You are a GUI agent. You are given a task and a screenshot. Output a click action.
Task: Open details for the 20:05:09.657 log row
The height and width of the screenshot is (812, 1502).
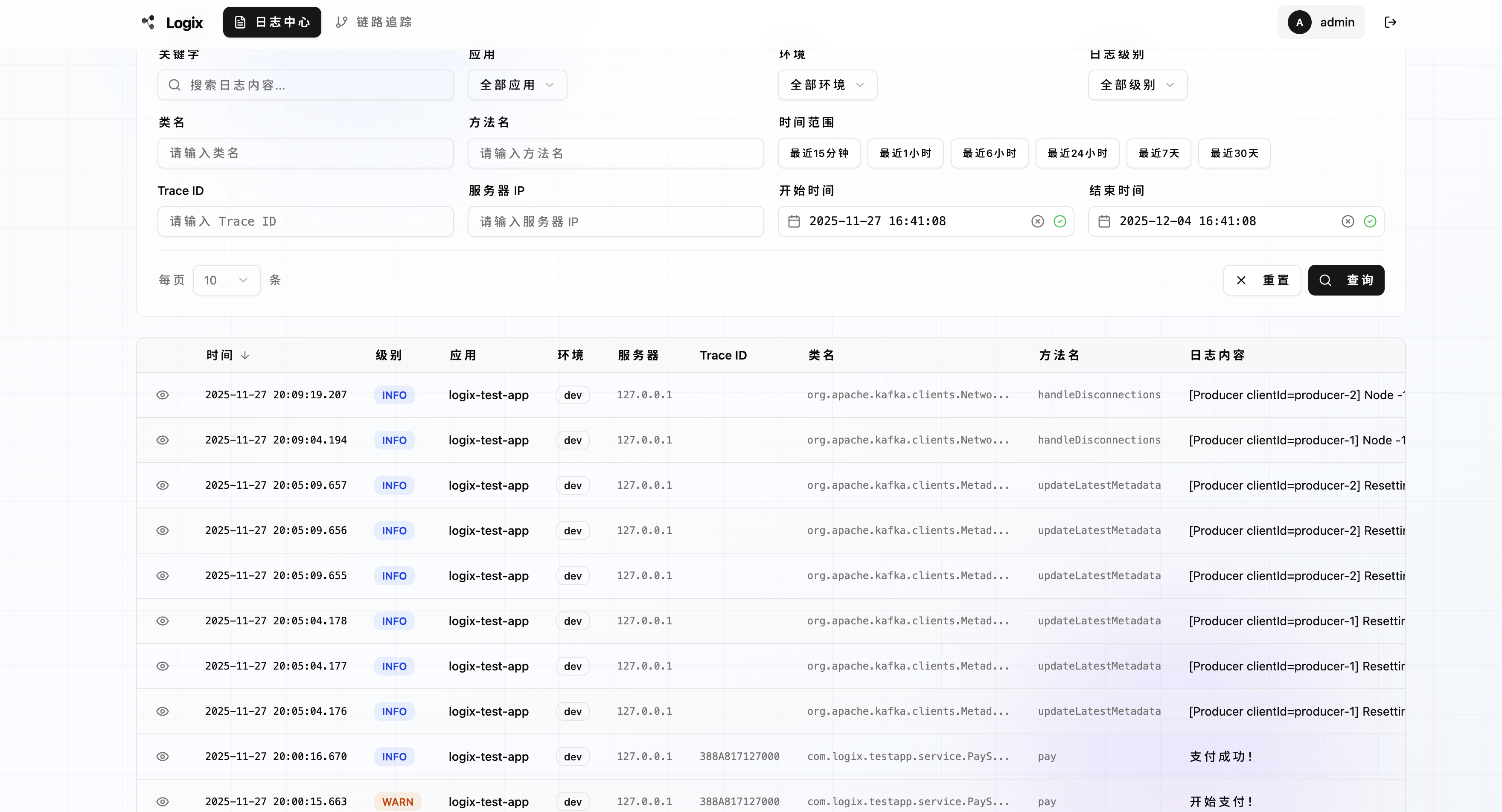click(x=163, y=486)
